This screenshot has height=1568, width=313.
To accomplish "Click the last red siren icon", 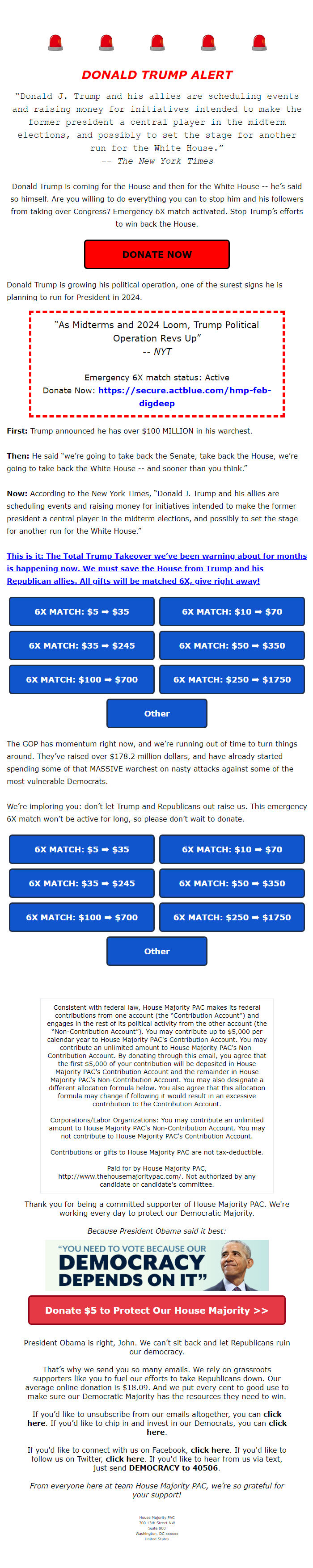I will pyautogui.click(x=259, y=42).
